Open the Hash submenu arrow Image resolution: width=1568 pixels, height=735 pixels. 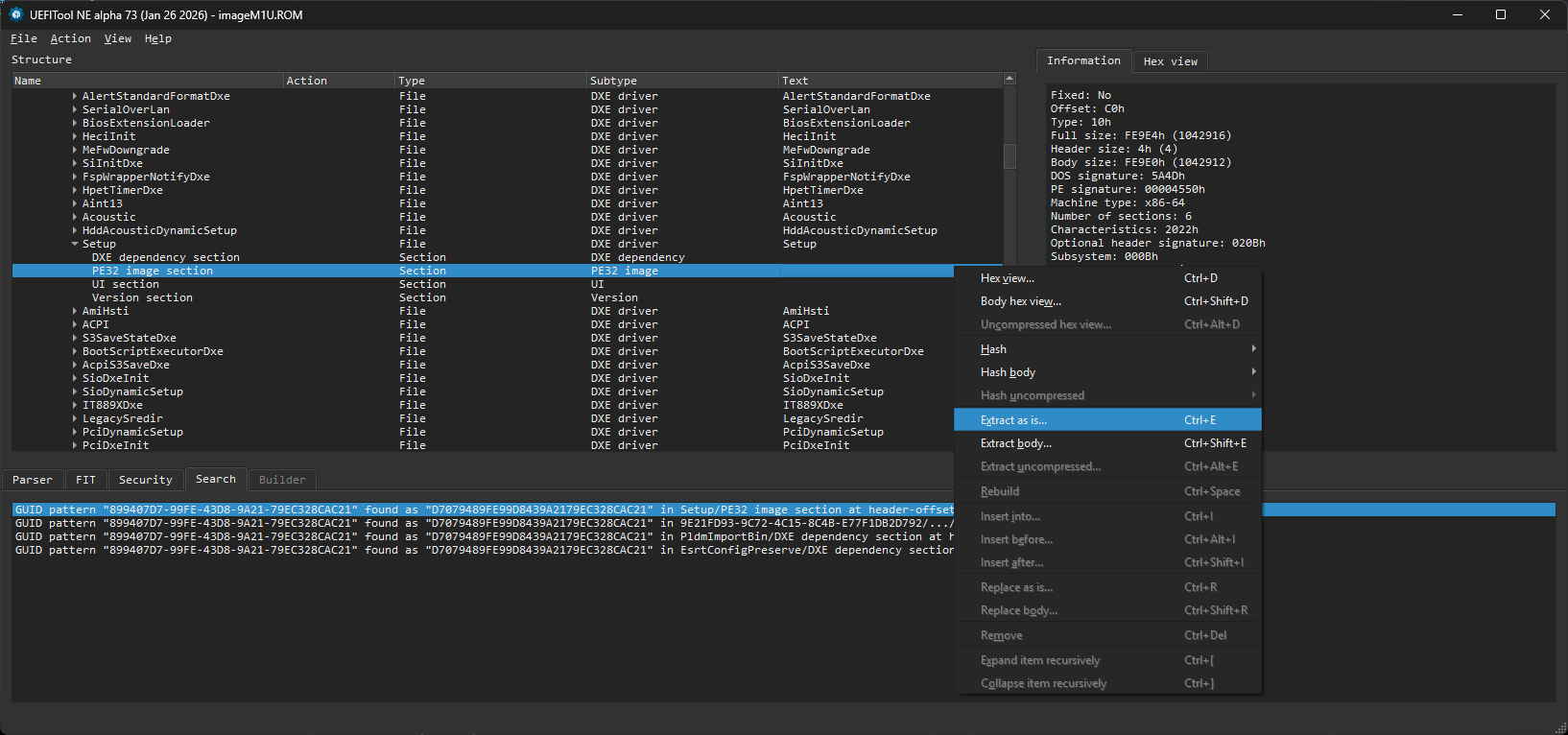click(1253, 349)
